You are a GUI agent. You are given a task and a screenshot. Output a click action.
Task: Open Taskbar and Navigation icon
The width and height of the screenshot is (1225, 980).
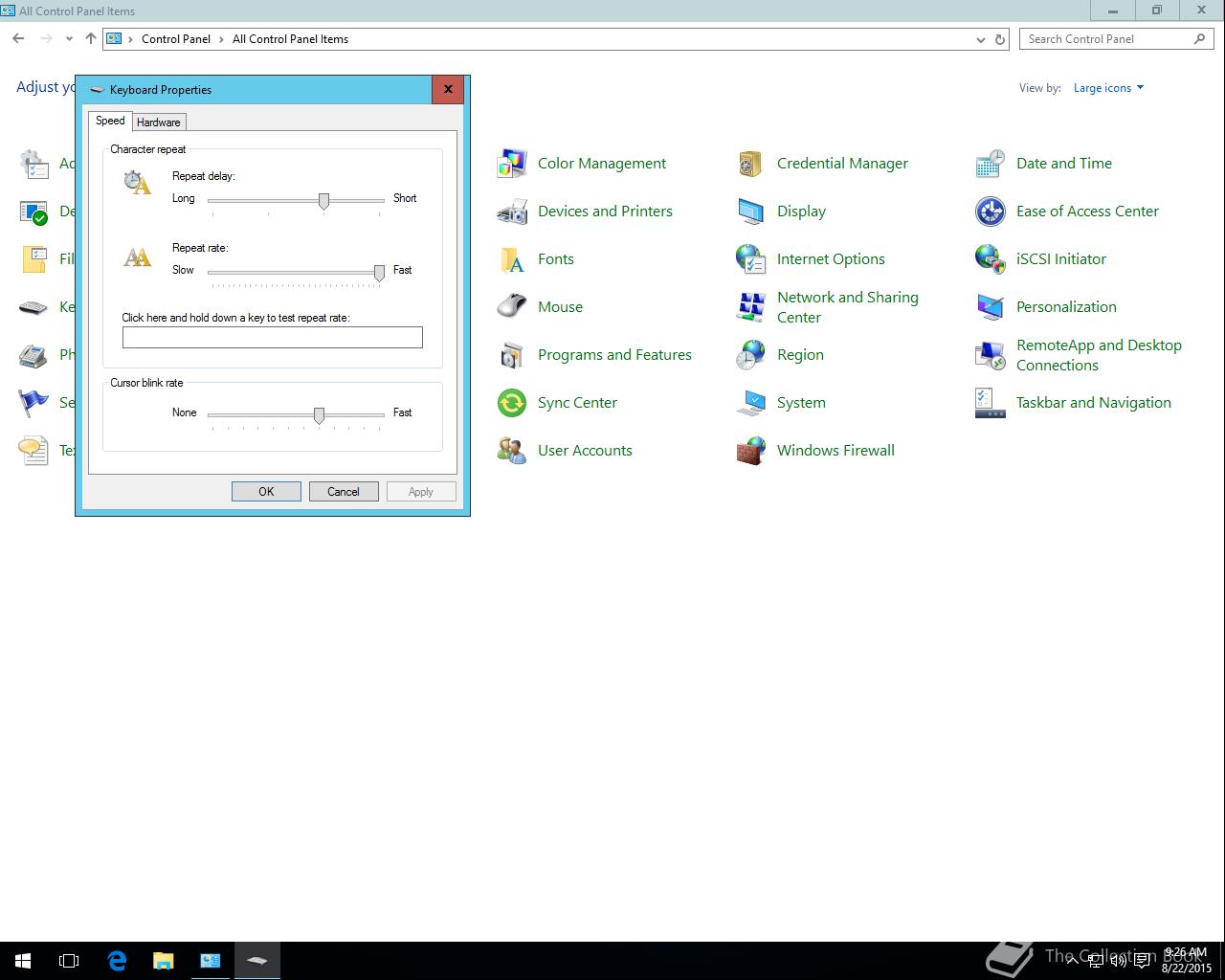click(991, 403)
